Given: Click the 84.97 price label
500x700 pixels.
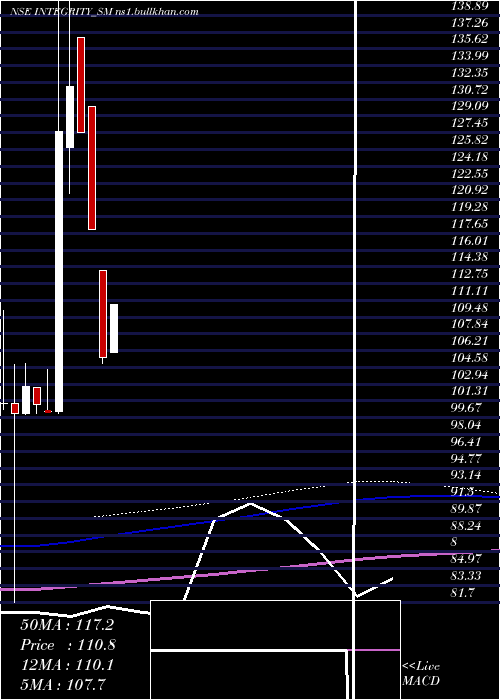Looking at the screenshot, I should [x=467, y=559].
